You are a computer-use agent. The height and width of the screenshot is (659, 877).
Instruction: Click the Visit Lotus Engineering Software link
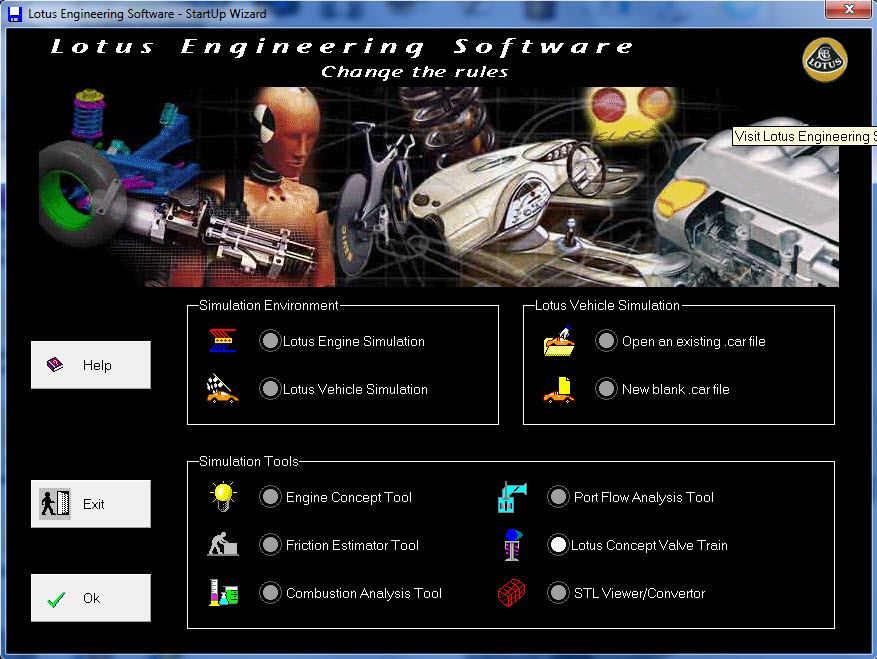[x=804, y=135]
